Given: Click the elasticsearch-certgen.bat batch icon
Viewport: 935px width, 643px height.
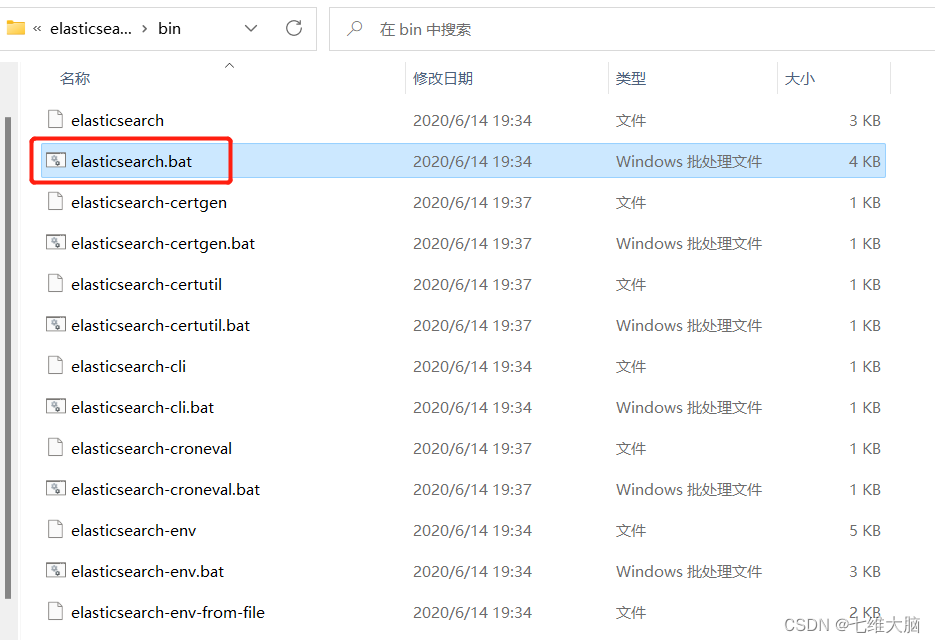Looking at the screenshot, I should (x=55, y=242).
